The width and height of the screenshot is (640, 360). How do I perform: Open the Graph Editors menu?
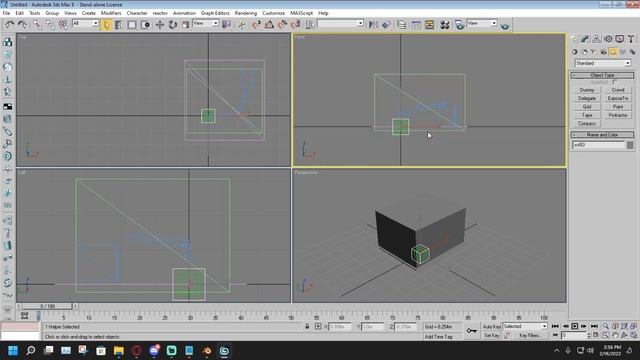click(215, 13)
